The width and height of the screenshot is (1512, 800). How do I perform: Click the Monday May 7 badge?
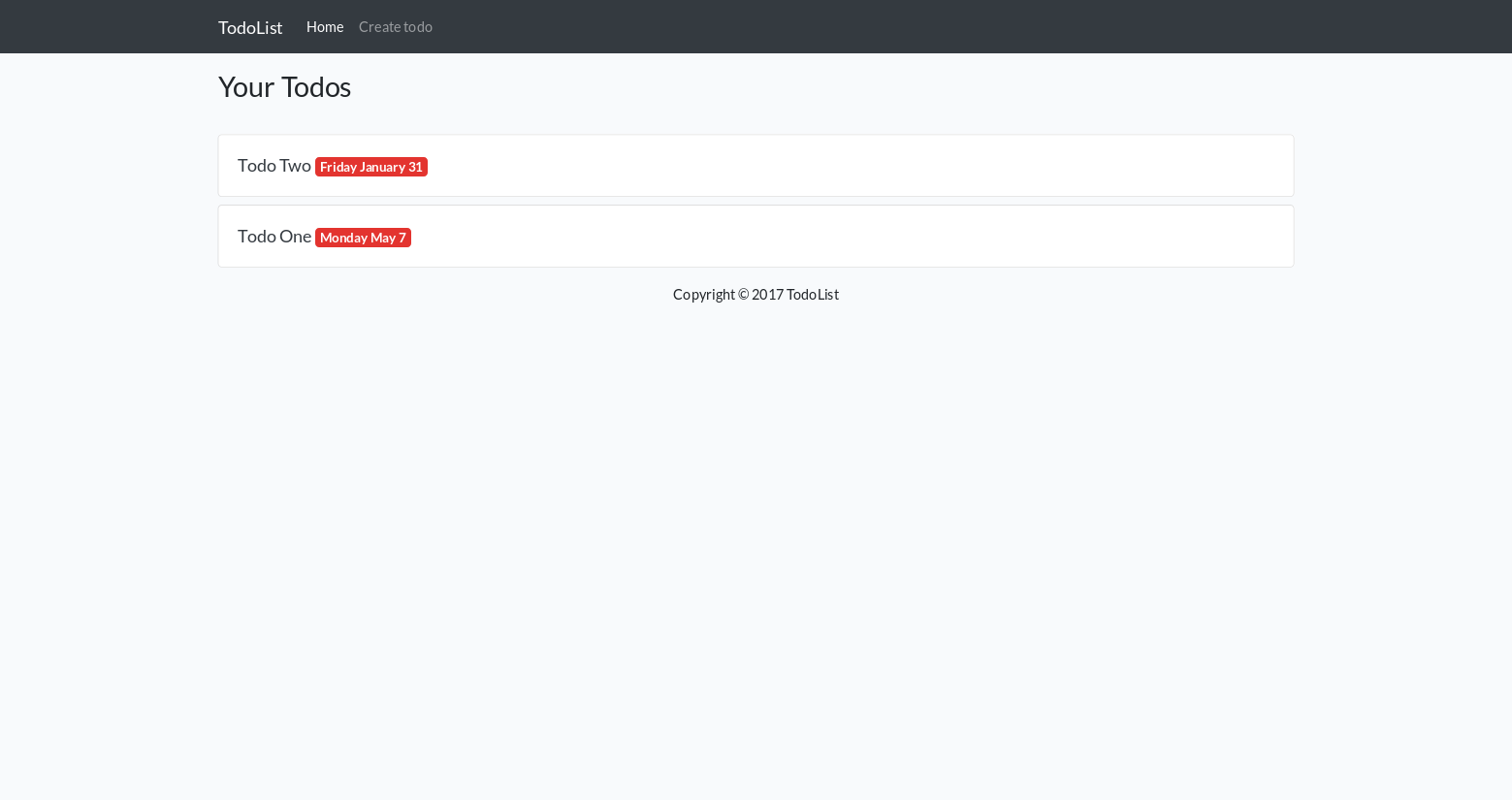[363, 238]
